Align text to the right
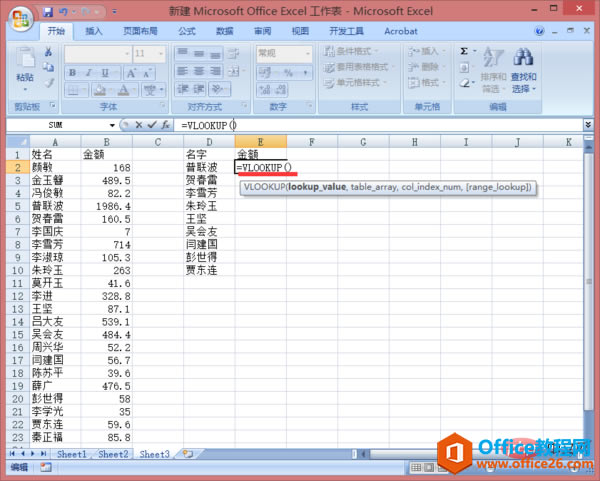600x481 pixels. point(215,71)
